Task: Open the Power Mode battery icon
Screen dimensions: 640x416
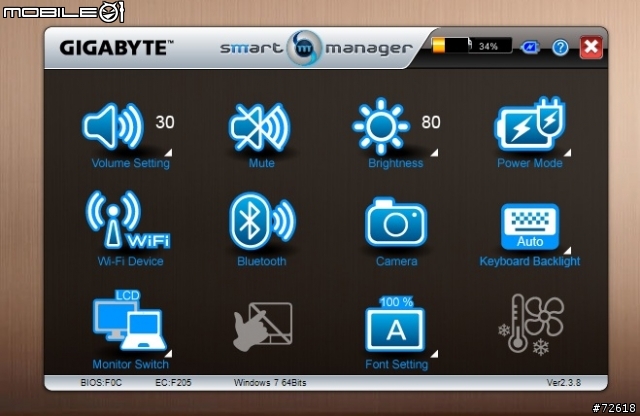Action: (530, 124)
